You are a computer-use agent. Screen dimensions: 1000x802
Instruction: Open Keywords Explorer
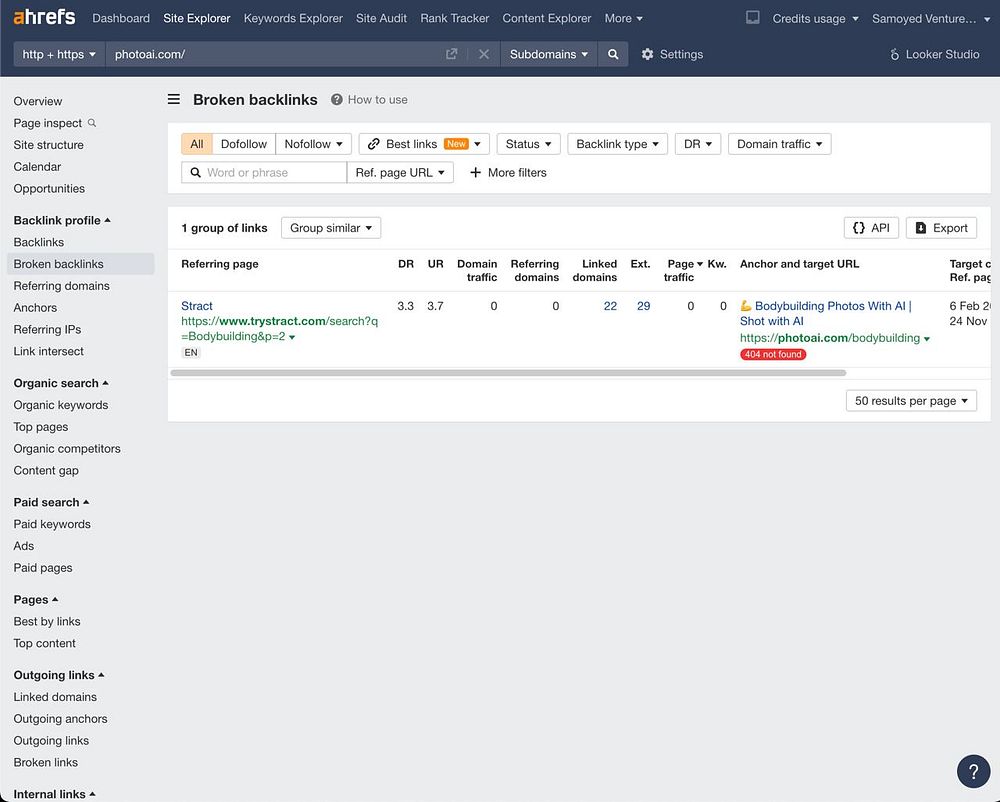point(293,18)
